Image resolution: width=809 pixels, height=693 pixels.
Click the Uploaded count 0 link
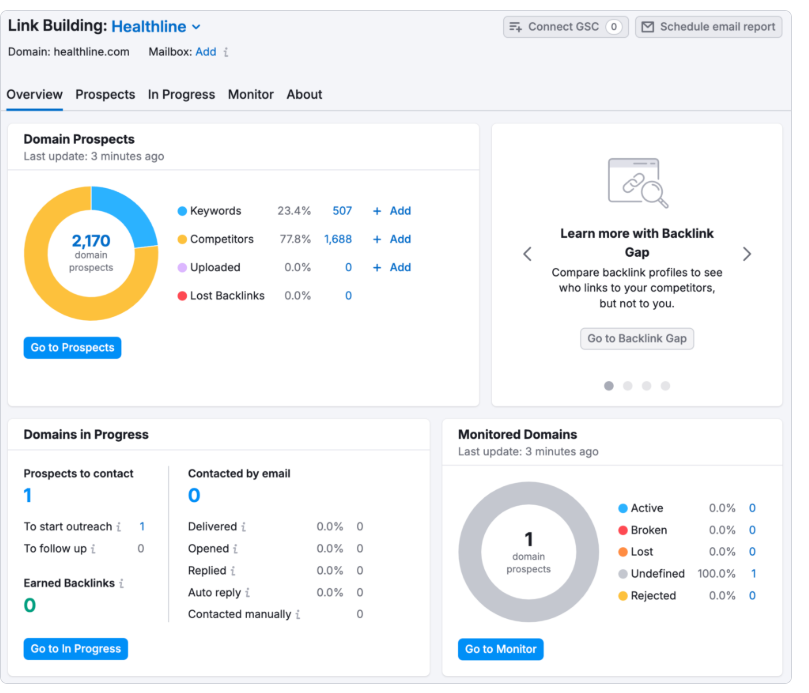pyautogui.click(x=349, y=268)
